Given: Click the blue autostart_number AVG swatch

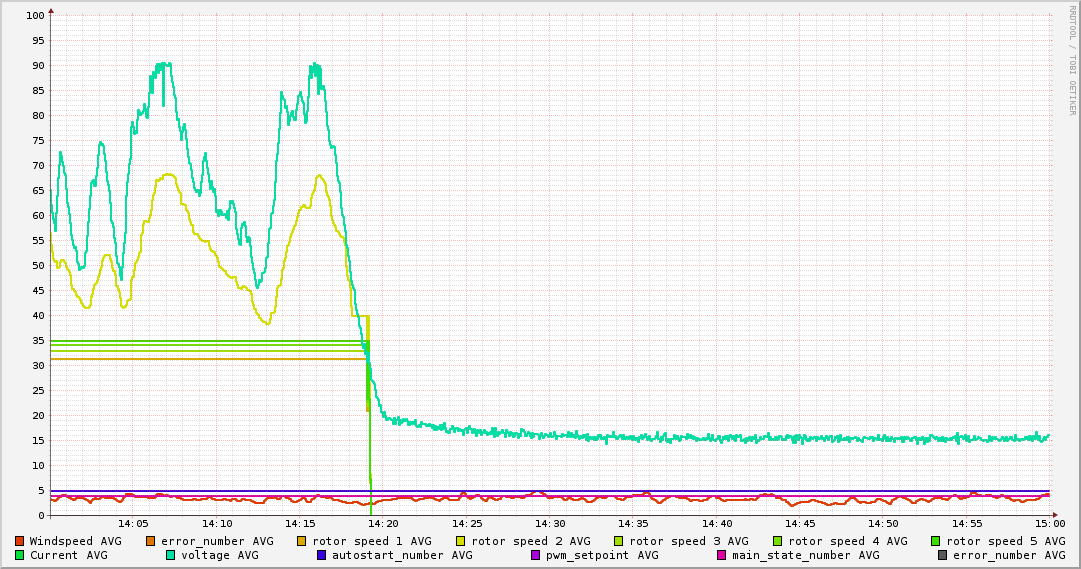Looking at the screenshot, I should [322, 555].
